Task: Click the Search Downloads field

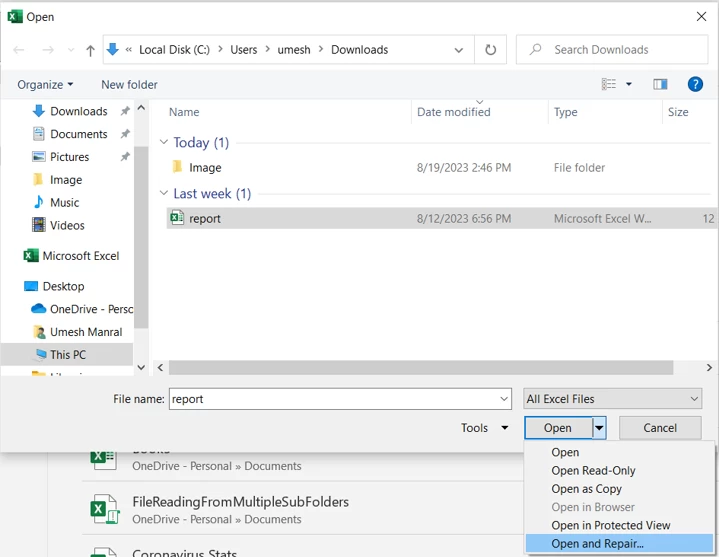Action: 612,50
